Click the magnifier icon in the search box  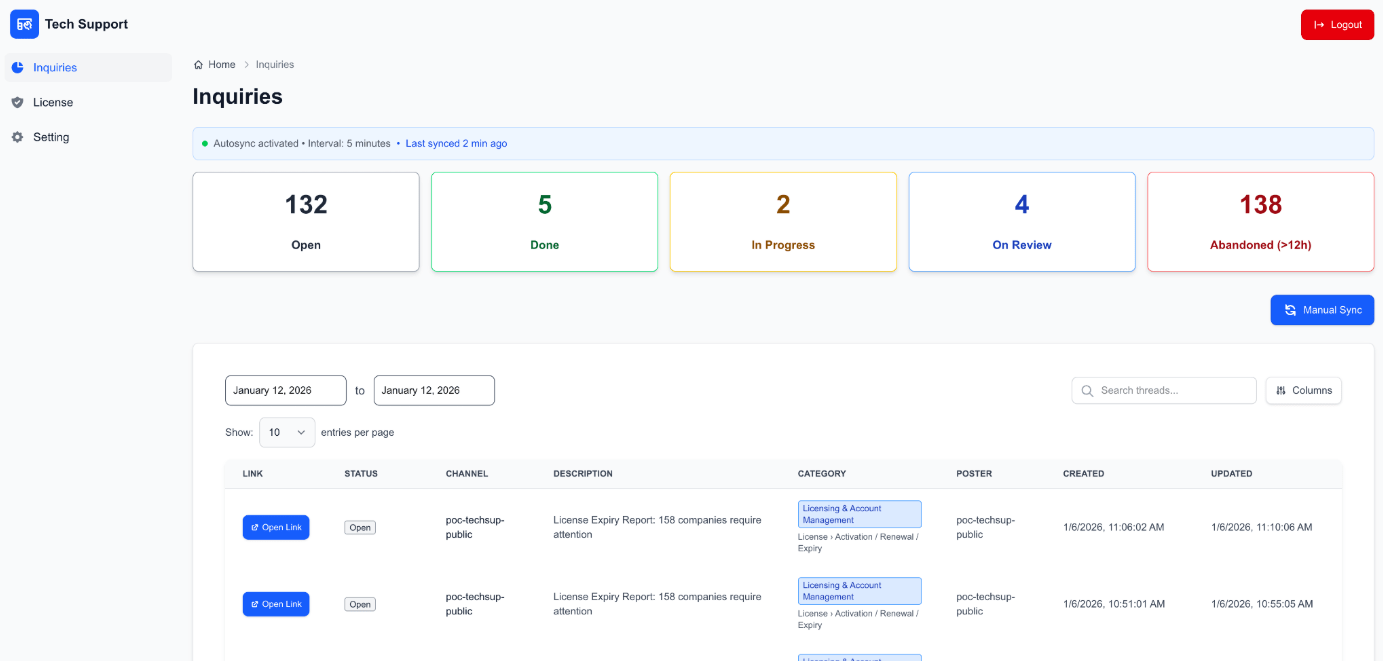point(1087,390)
